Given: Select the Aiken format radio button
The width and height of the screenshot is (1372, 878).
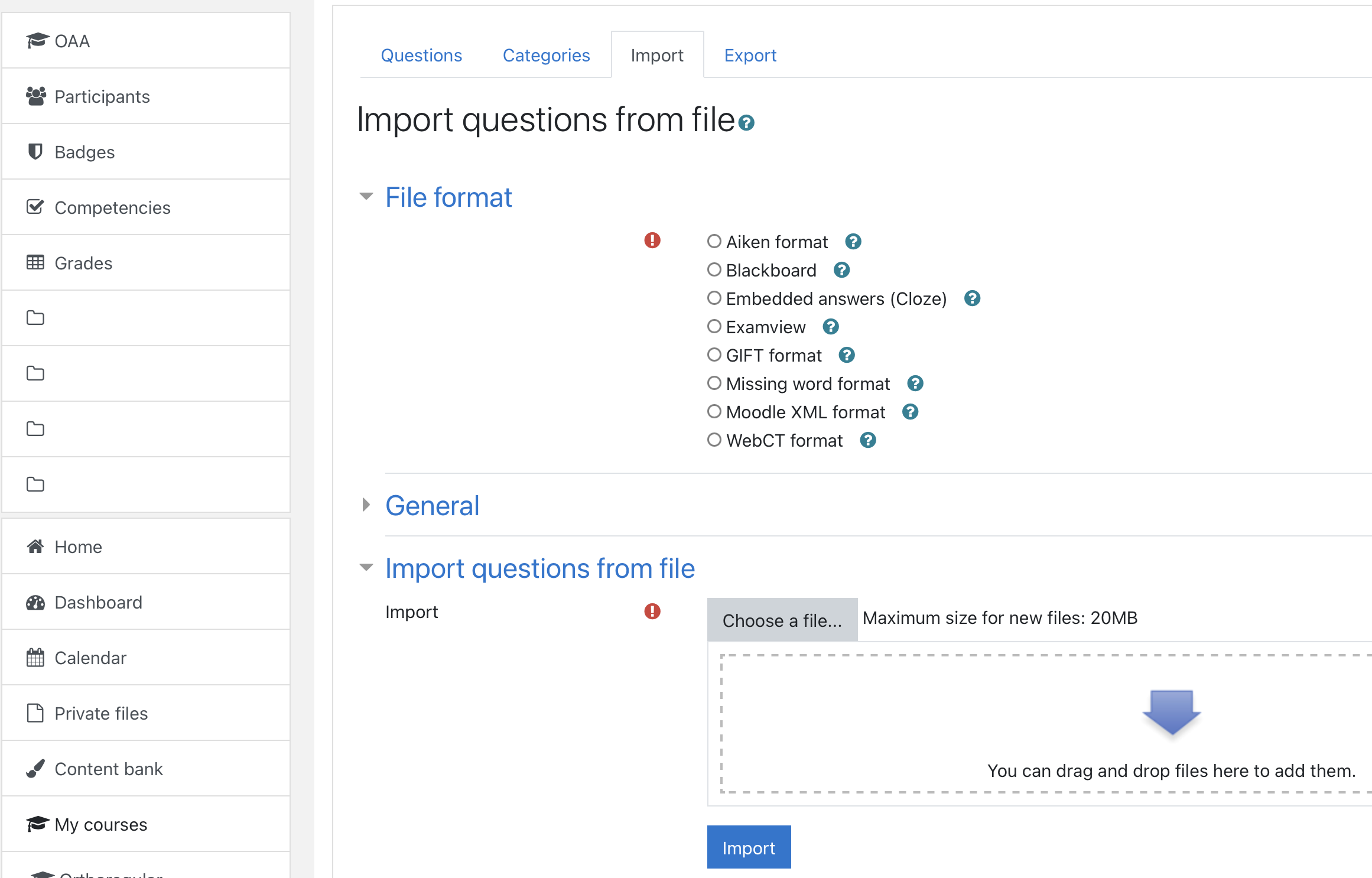Looking at the screenshot, I should tap(714, 241).
